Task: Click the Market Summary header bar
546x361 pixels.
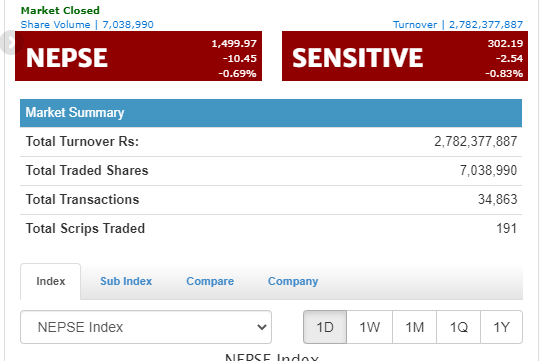Action: tap(271, 113)
